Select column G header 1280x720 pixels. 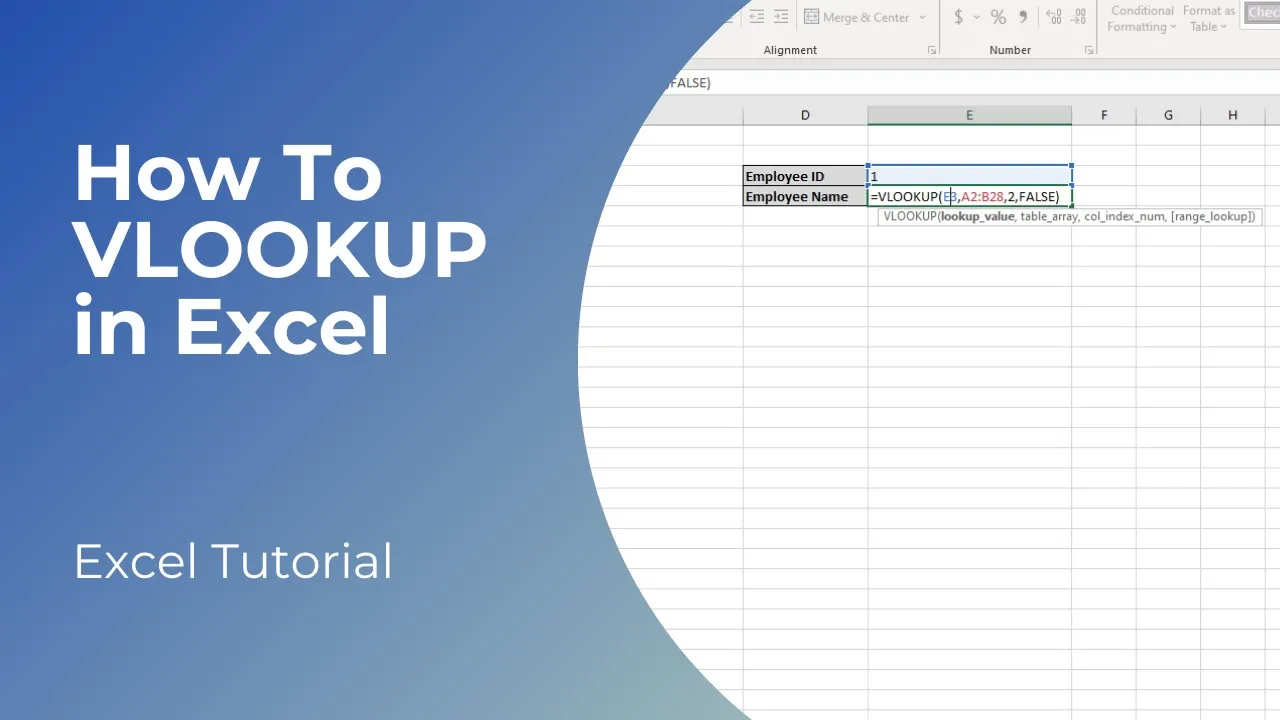[1168, 115]
